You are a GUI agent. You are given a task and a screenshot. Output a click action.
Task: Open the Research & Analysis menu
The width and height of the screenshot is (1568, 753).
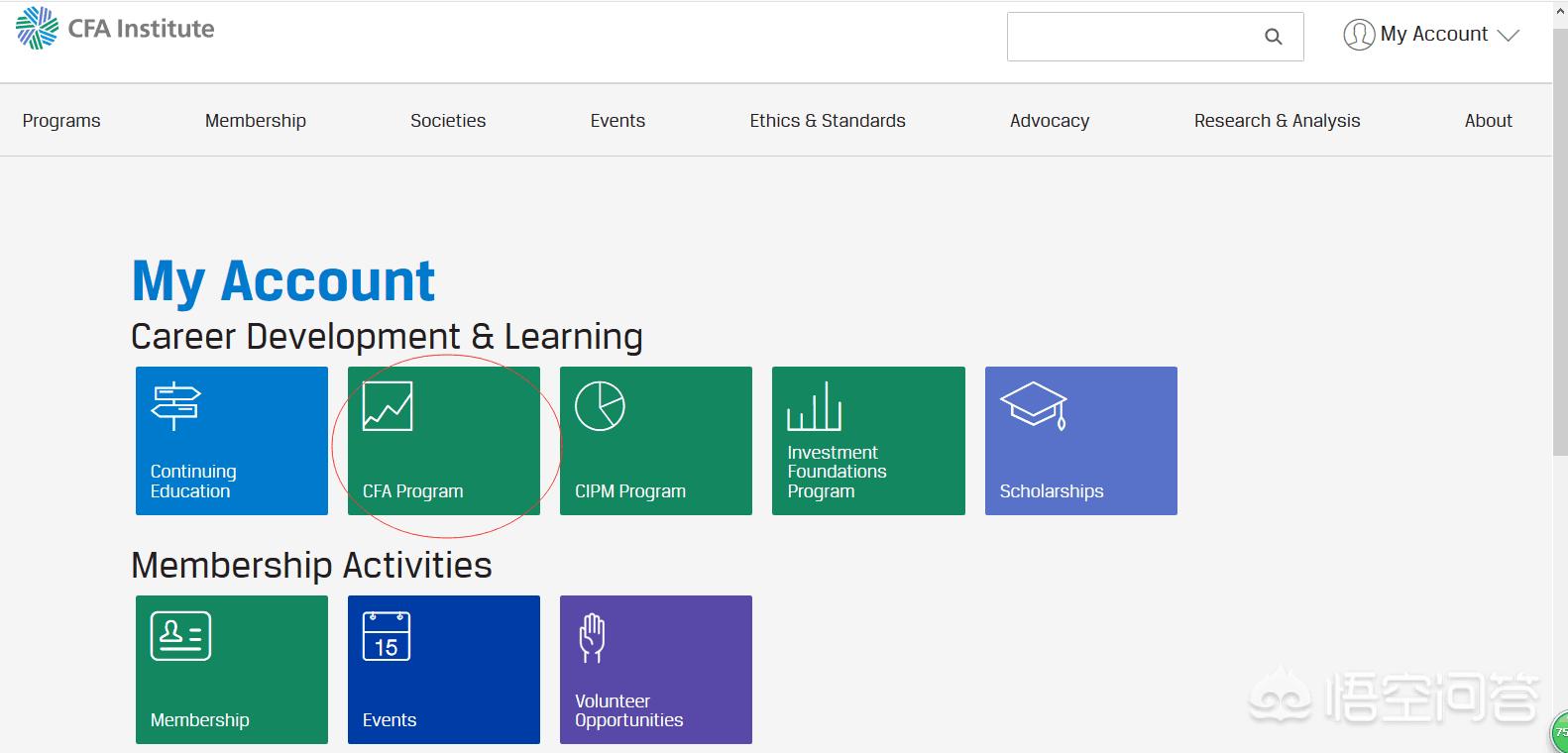click(x=1277, y=121)
